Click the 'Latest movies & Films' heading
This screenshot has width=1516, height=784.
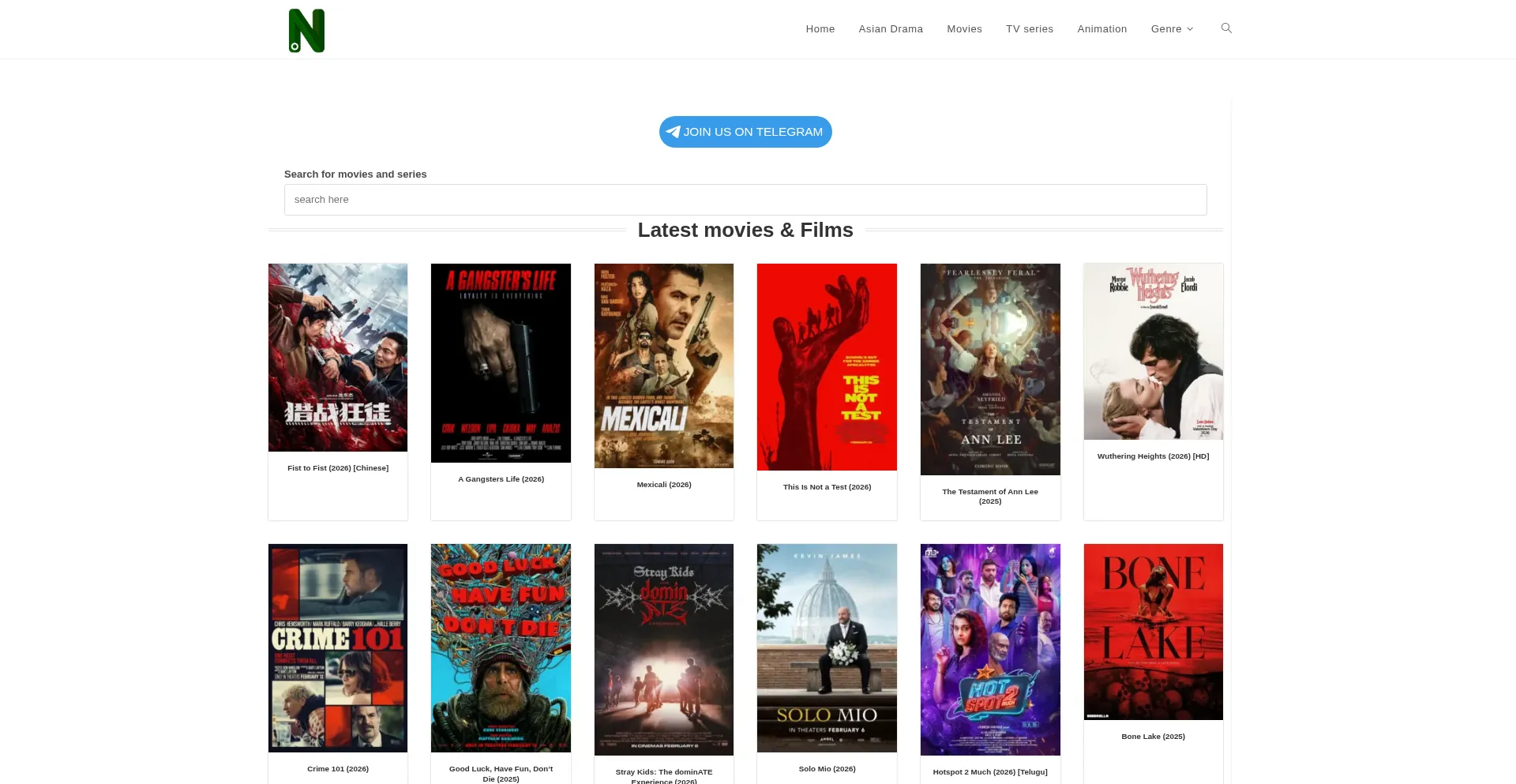745,230
